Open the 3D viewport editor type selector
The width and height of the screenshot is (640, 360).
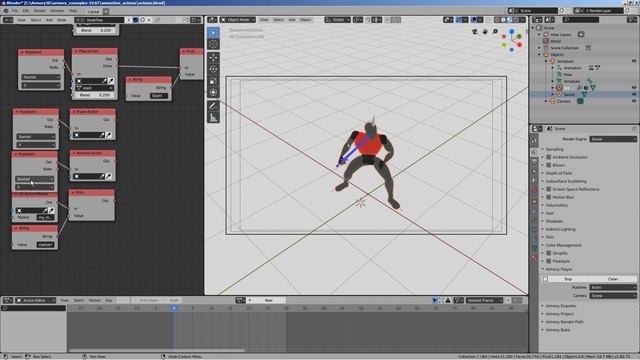pos(212,20)
